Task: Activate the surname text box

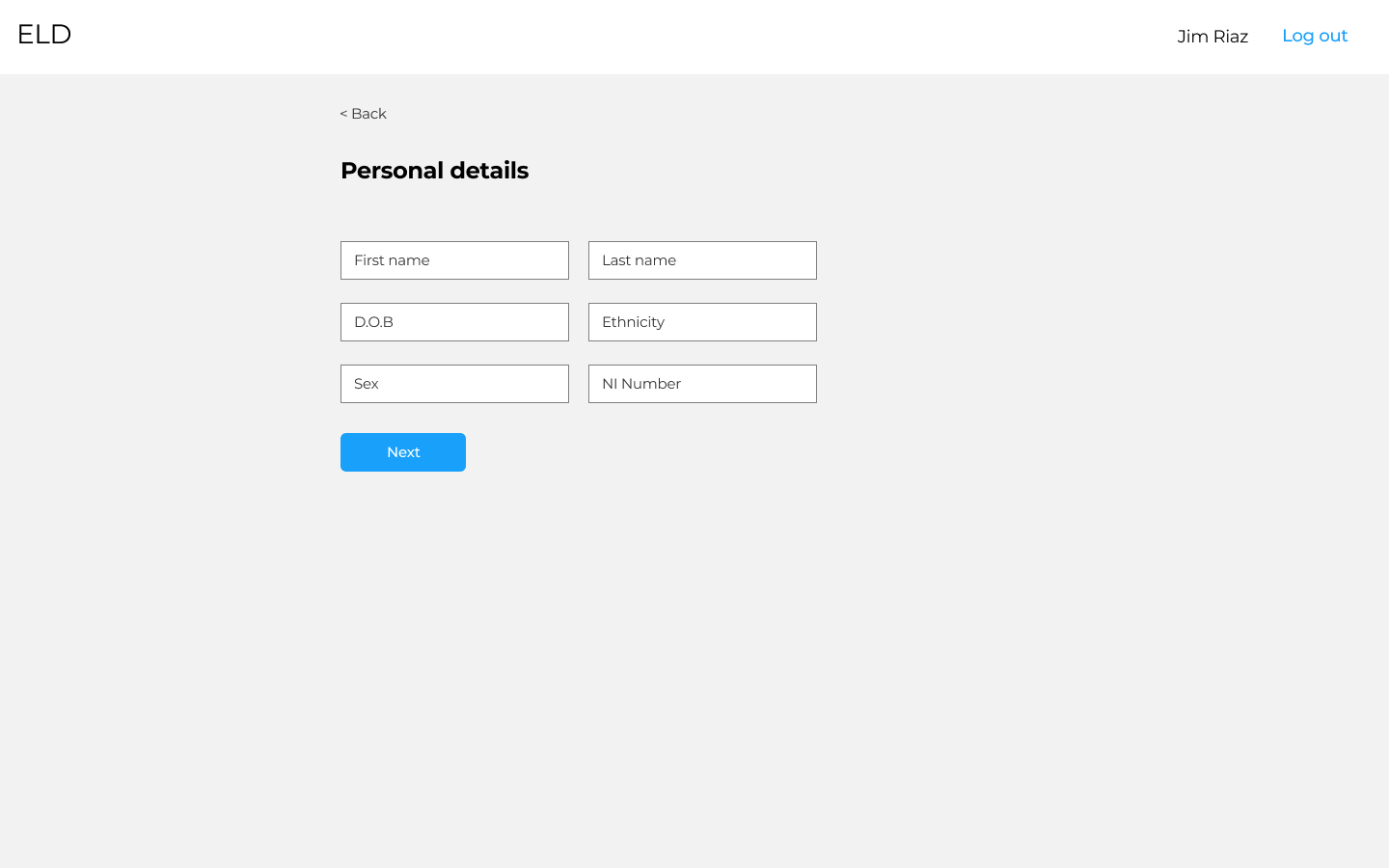Action: [702, 260]
